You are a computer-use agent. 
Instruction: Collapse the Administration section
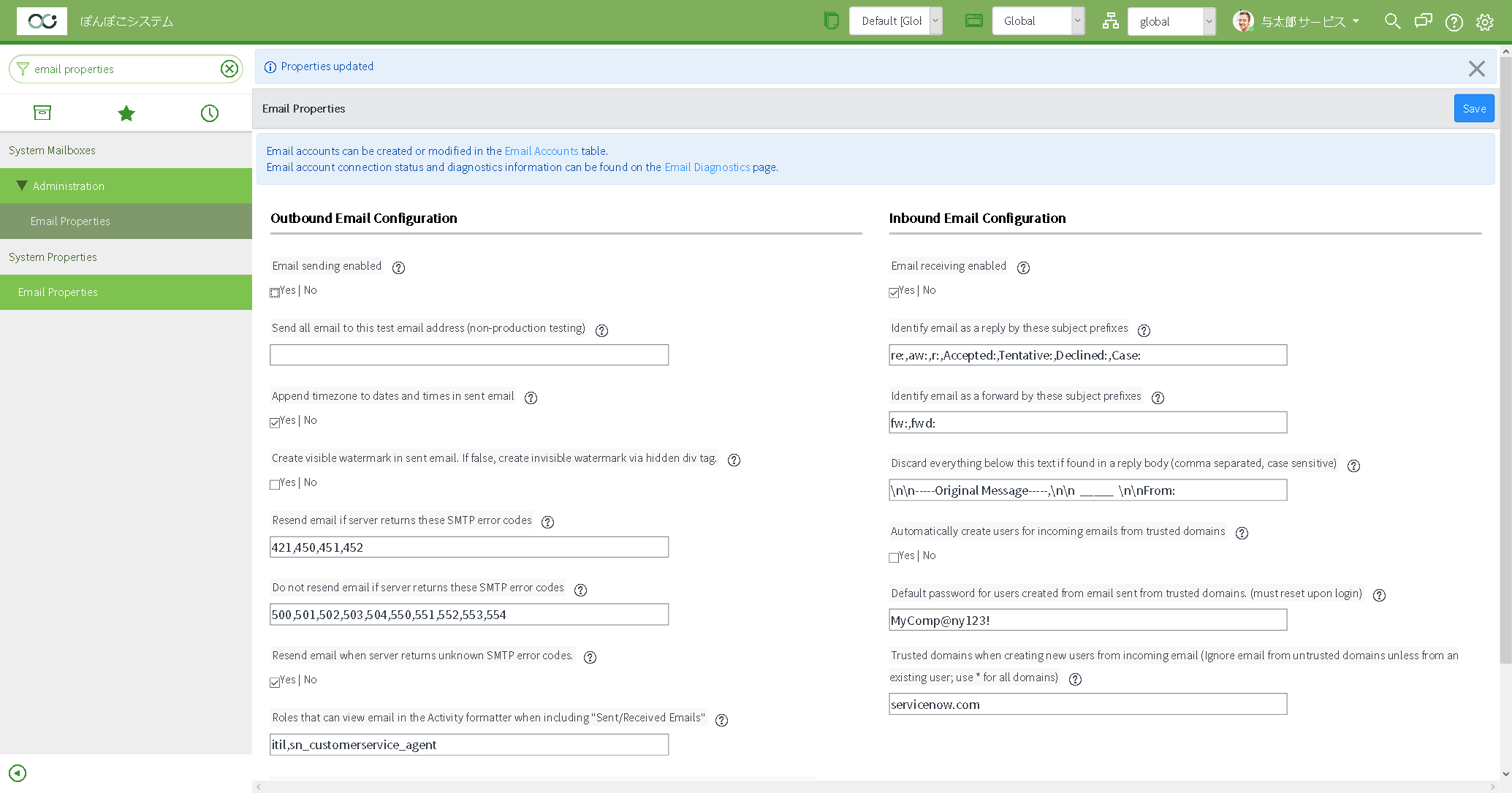(x=21, y=185)
